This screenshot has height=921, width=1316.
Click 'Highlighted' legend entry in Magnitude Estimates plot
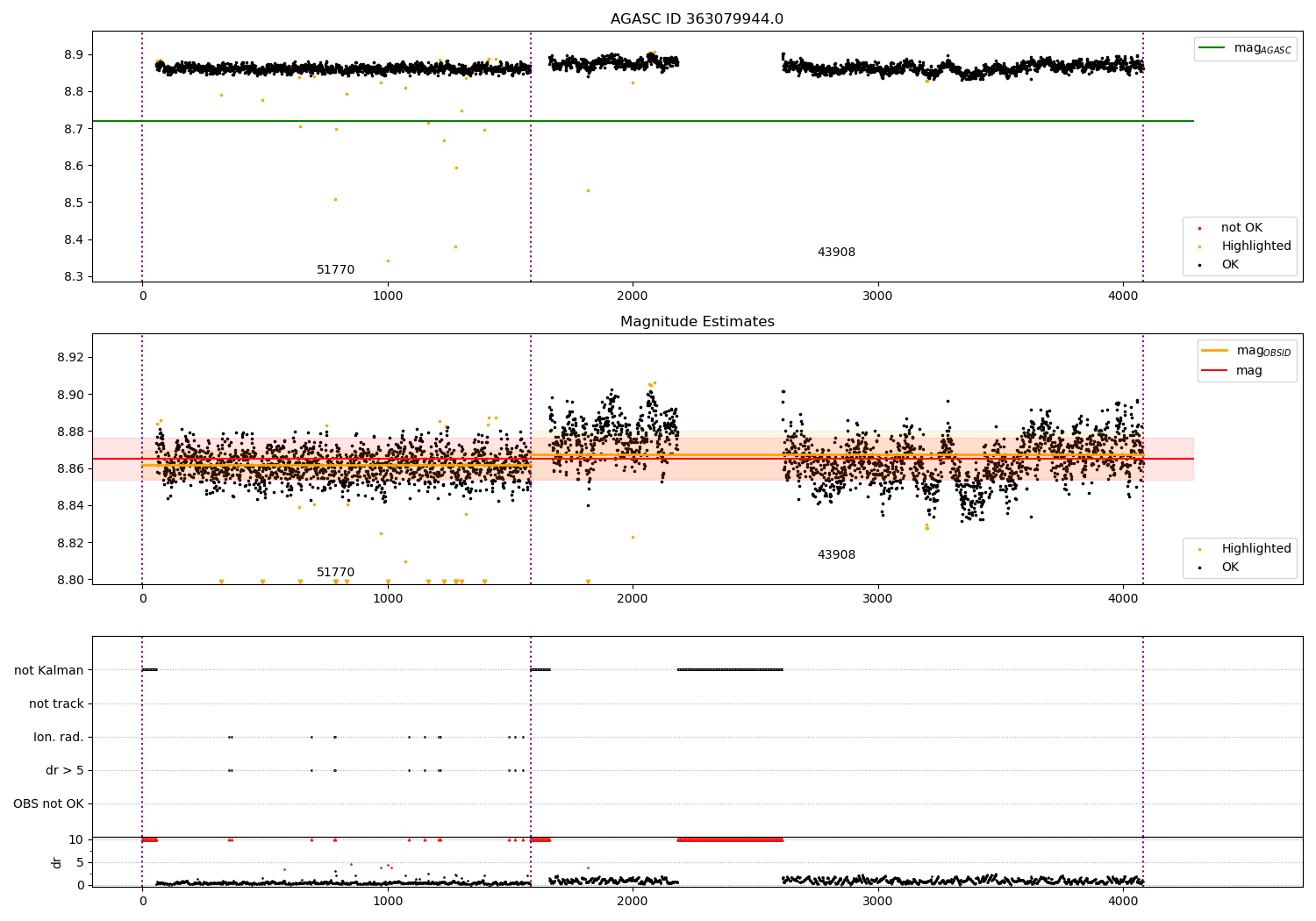[x=1246, y=549]
